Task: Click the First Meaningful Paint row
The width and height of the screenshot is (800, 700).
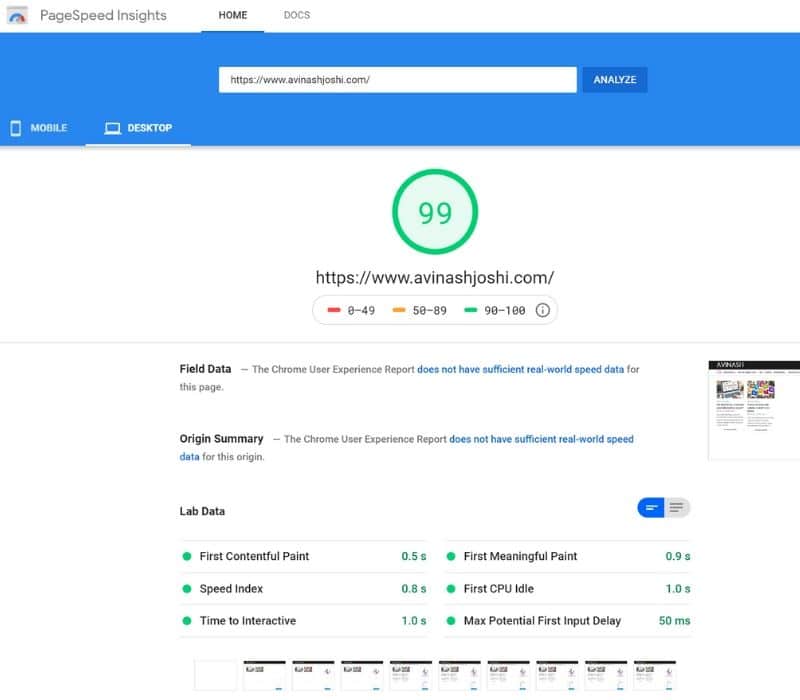Action: 568,557
